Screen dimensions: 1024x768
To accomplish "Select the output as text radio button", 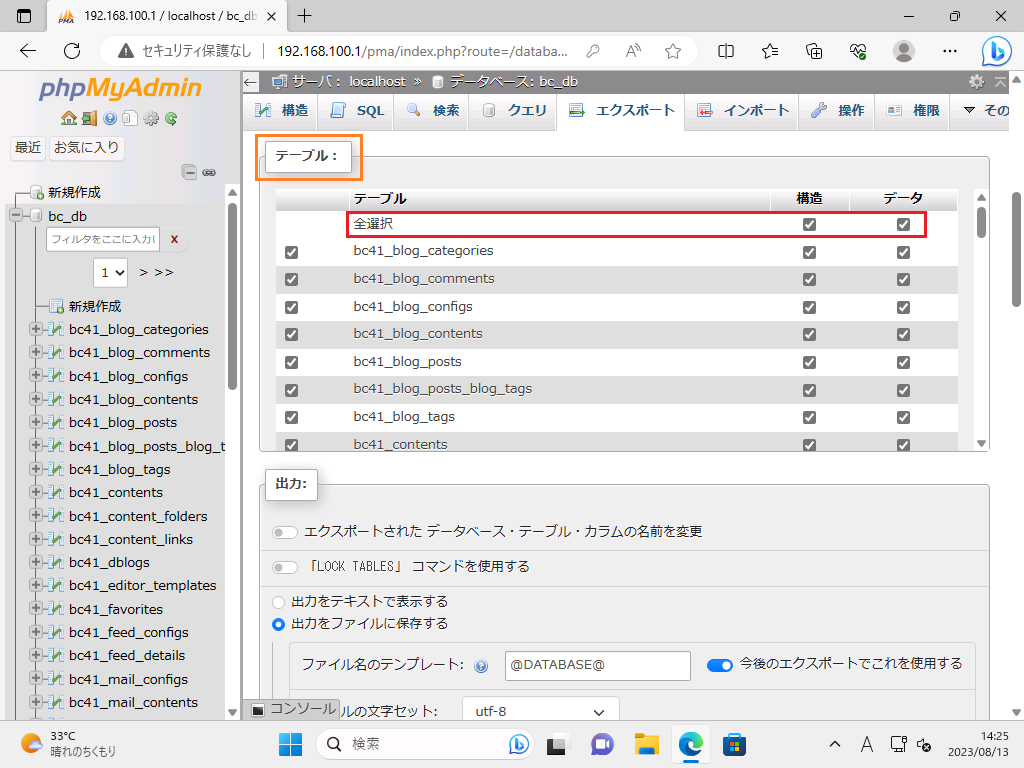I will [279, 602].
